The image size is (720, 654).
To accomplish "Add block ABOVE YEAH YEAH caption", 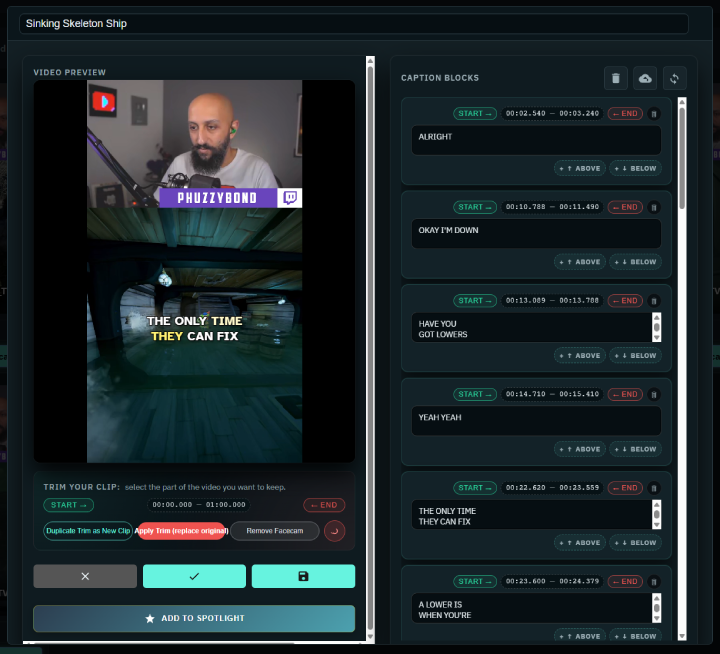I will (x=580, y=449).
